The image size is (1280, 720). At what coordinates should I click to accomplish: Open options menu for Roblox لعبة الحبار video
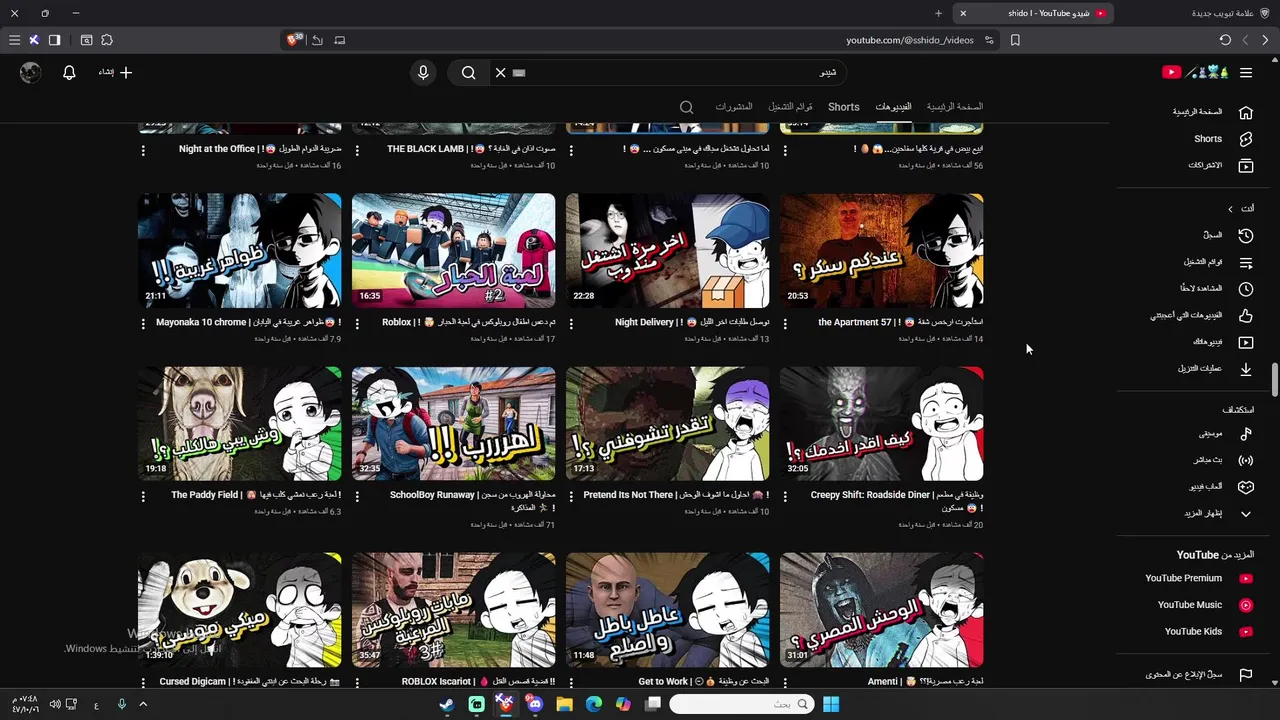coord(357,324)
